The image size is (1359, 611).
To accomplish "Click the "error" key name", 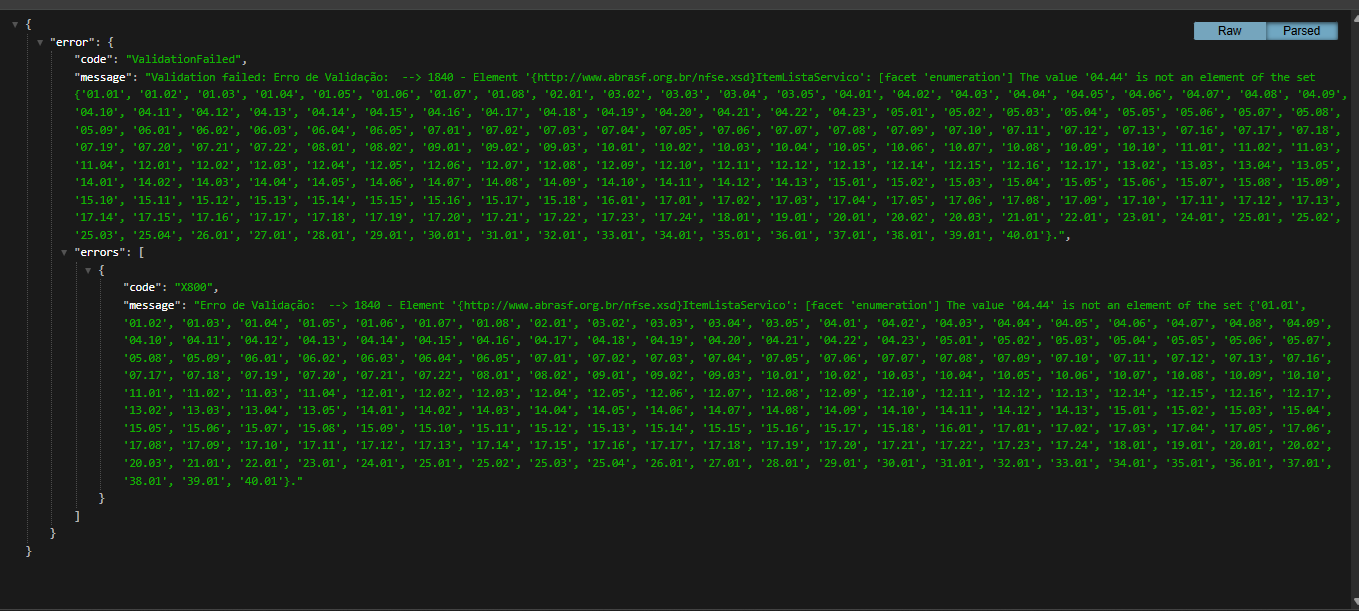I will click(x=71, y=42).
